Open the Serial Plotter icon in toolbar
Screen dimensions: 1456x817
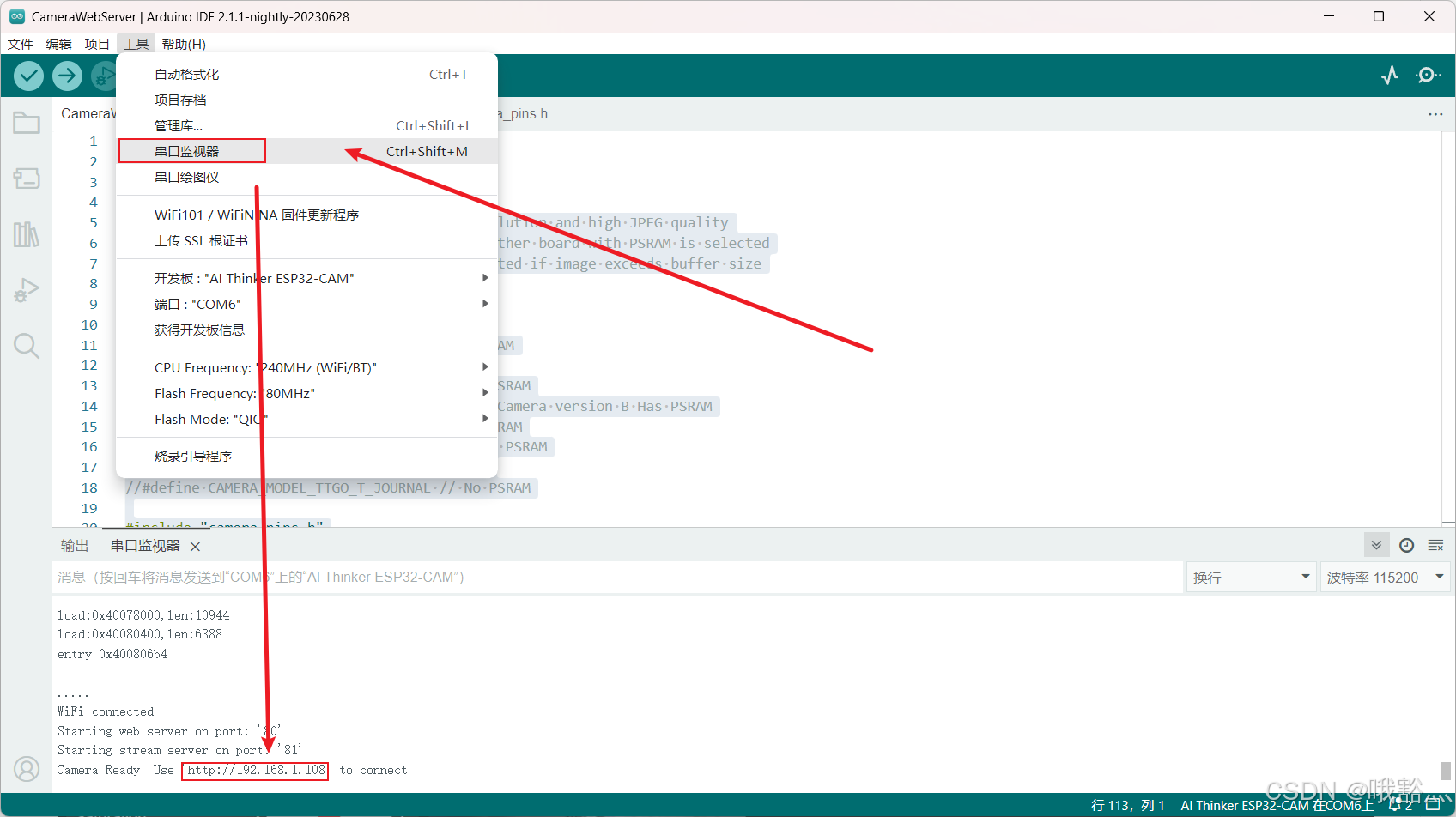(1390, 76)
